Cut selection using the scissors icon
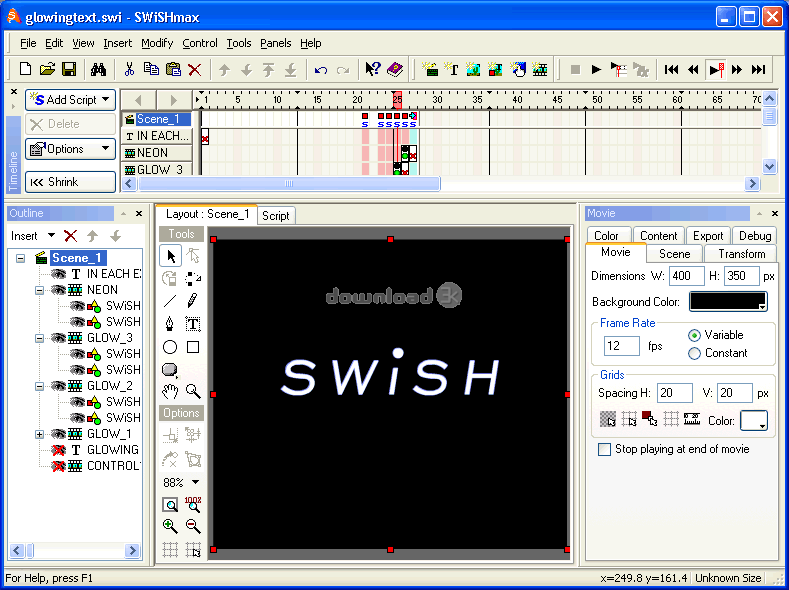789x590 pixels. [129, 69]
